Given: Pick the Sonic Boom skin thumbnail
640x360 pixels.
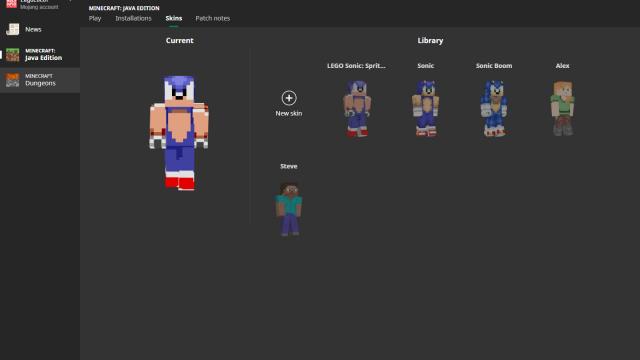Looking at the screenshot, I should (x=494, y=108).
